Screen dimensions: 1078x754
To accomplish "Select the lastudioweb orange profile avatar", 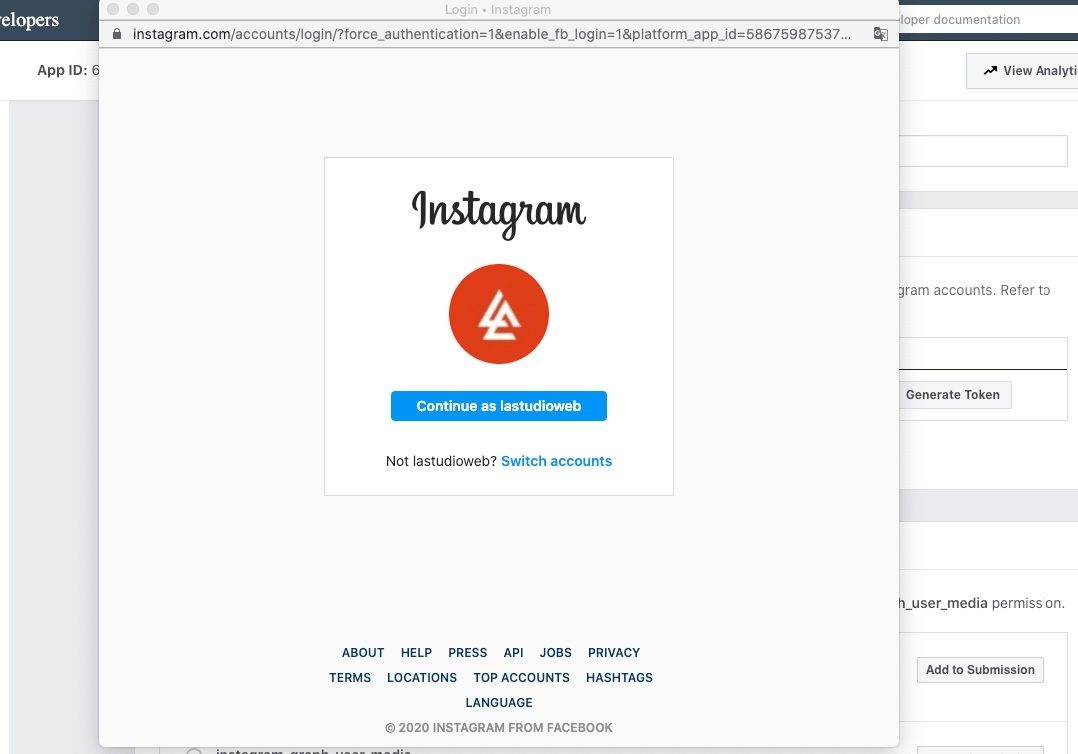I will (499, 314).
